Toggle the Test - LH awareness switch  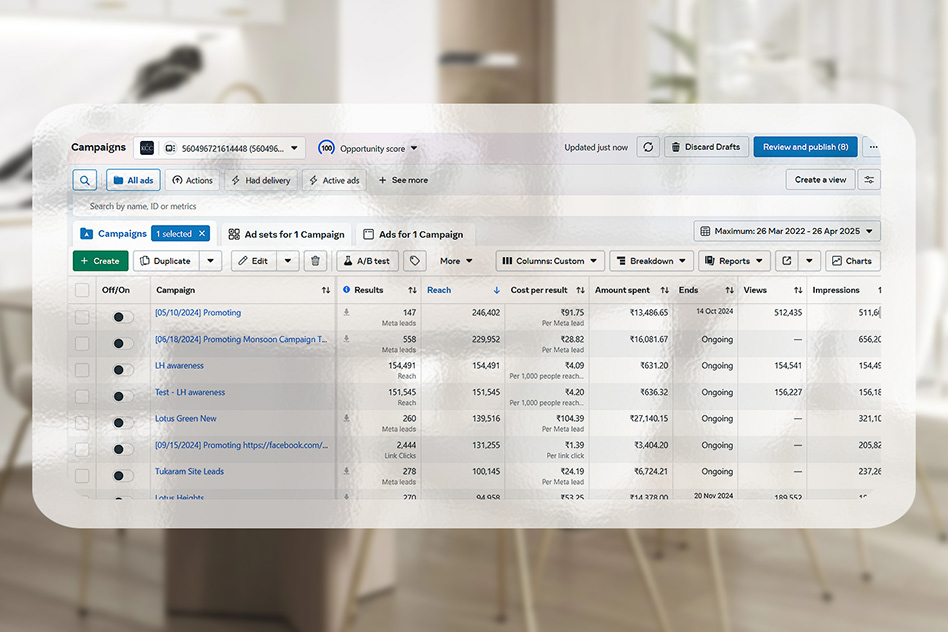click(x=123, y=396)
